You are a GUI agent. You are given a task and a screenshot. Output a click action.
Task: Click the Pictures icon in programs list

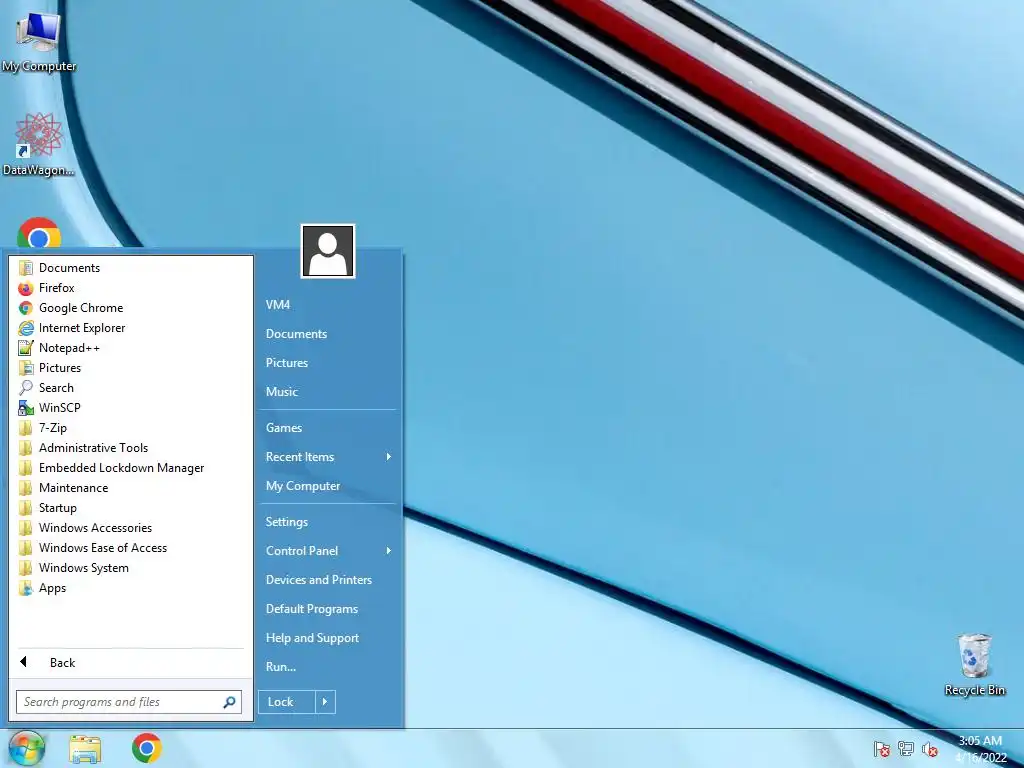(x=25, y=368)
